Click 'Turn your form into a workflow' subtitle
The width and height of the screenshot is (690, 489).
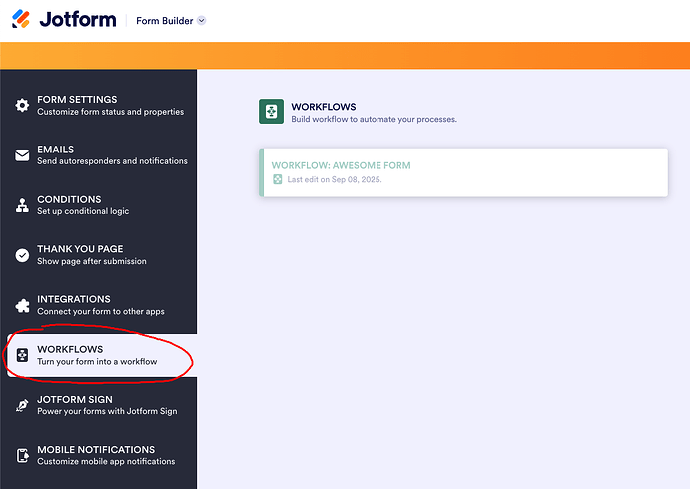97,362
